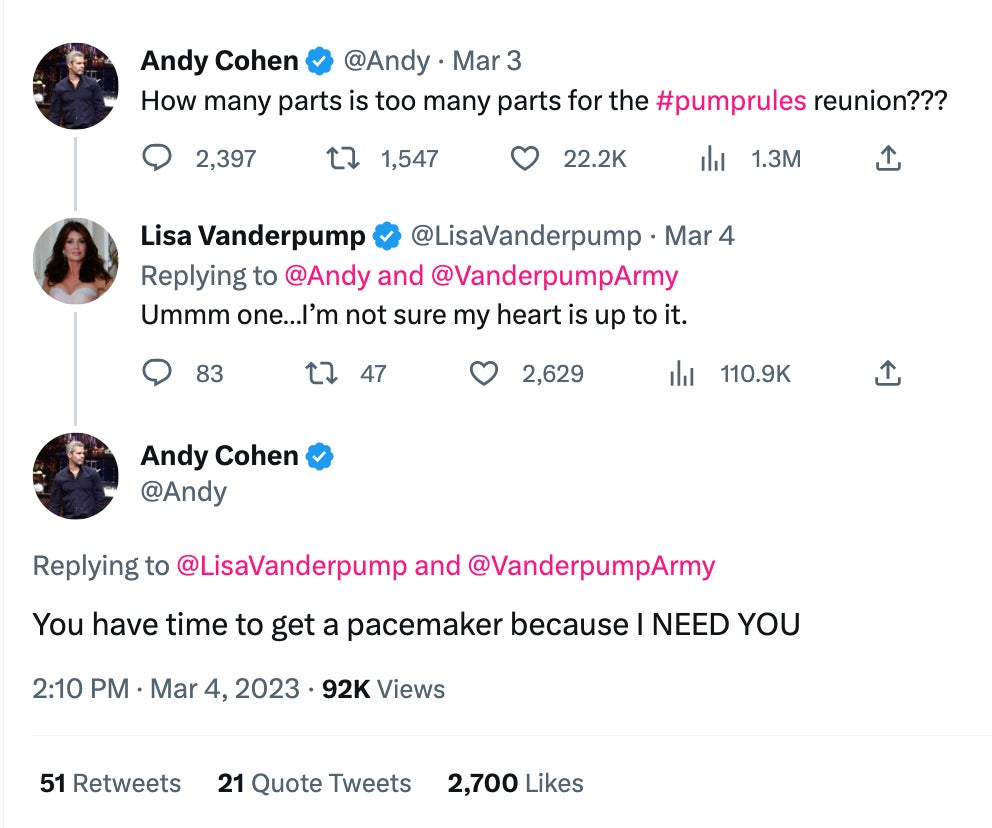Show the 21 Quote Tweets list

314,783
